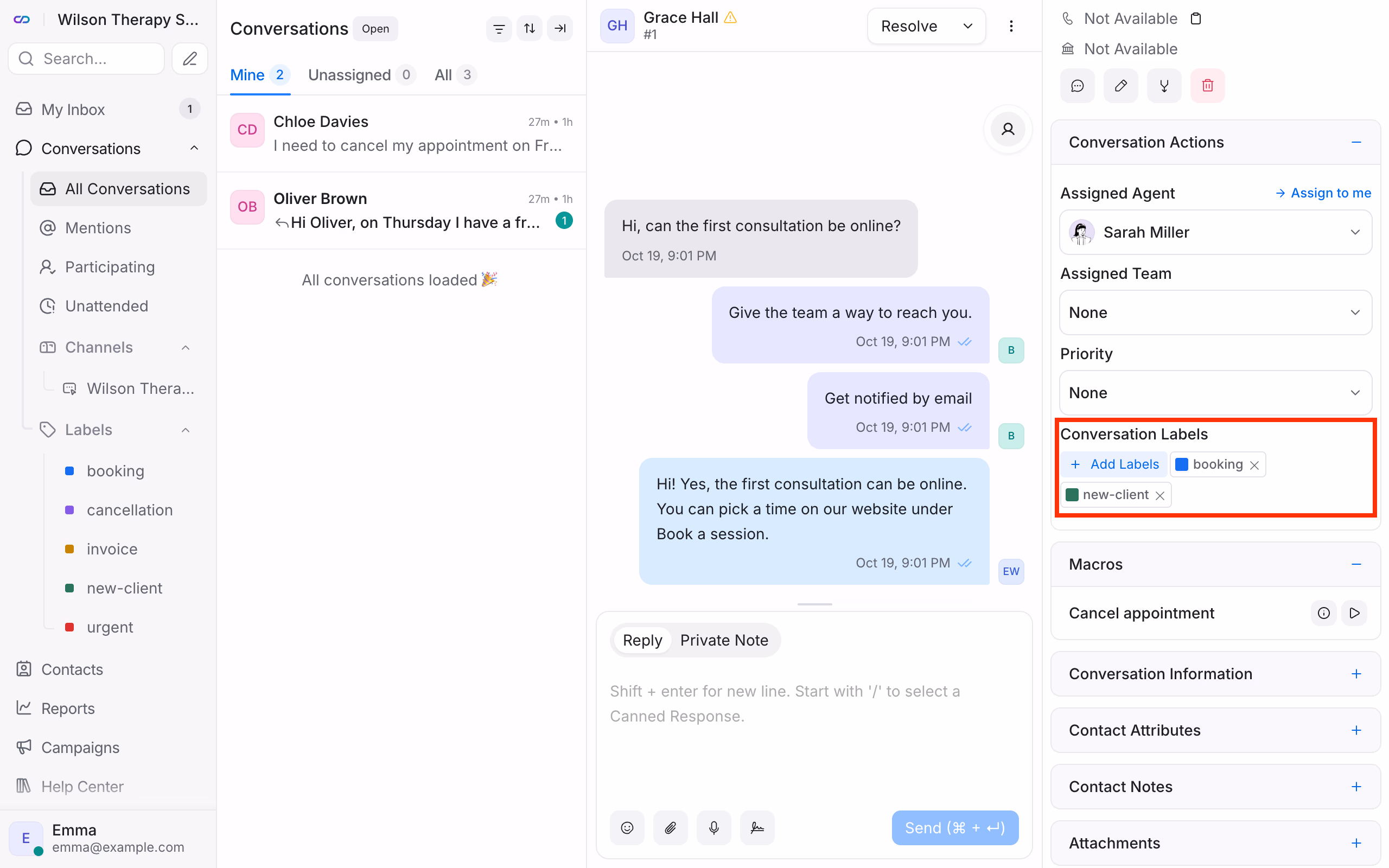This screenshot has height=868, width=1389.
Task: Run the Cancel appointment macro
Action: [x=1354, y=613]
